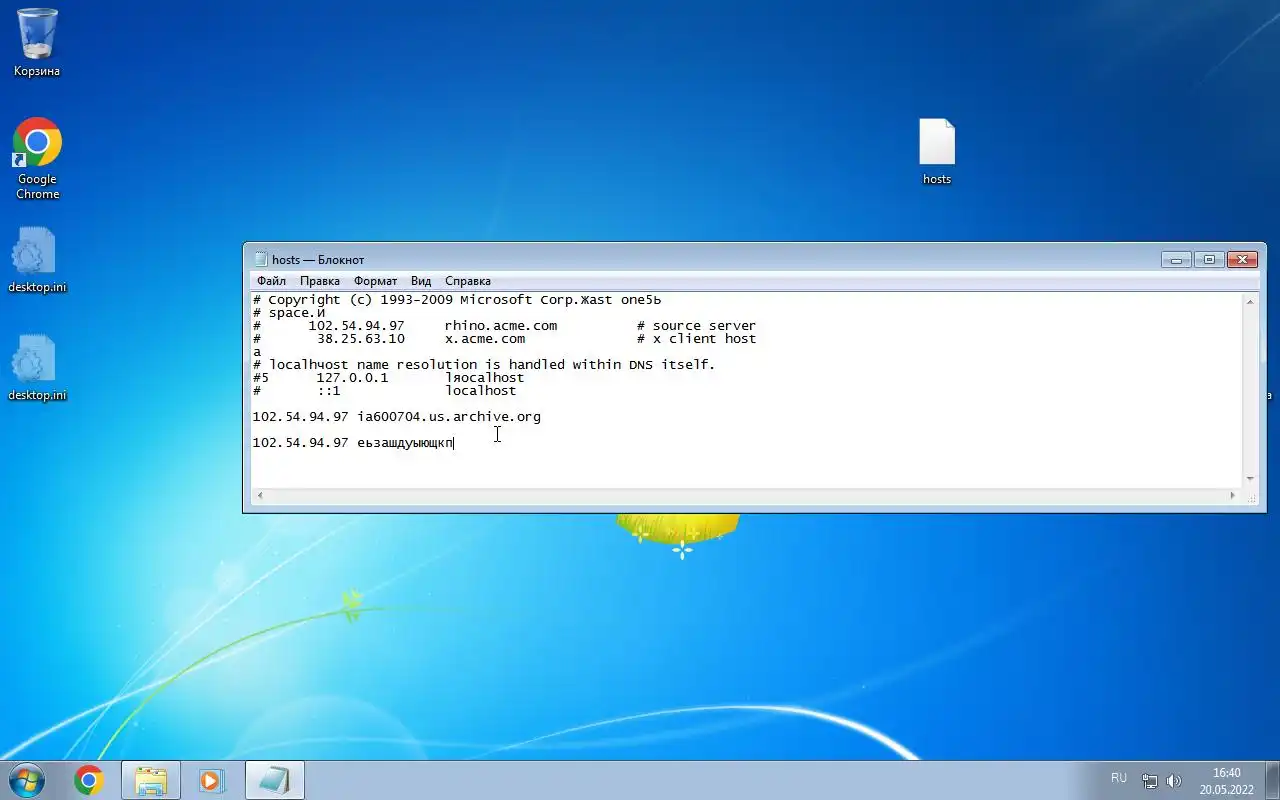Click the 'hosts — Блокнот' title bar
1280x800 pixels.
tap(705, 259)
